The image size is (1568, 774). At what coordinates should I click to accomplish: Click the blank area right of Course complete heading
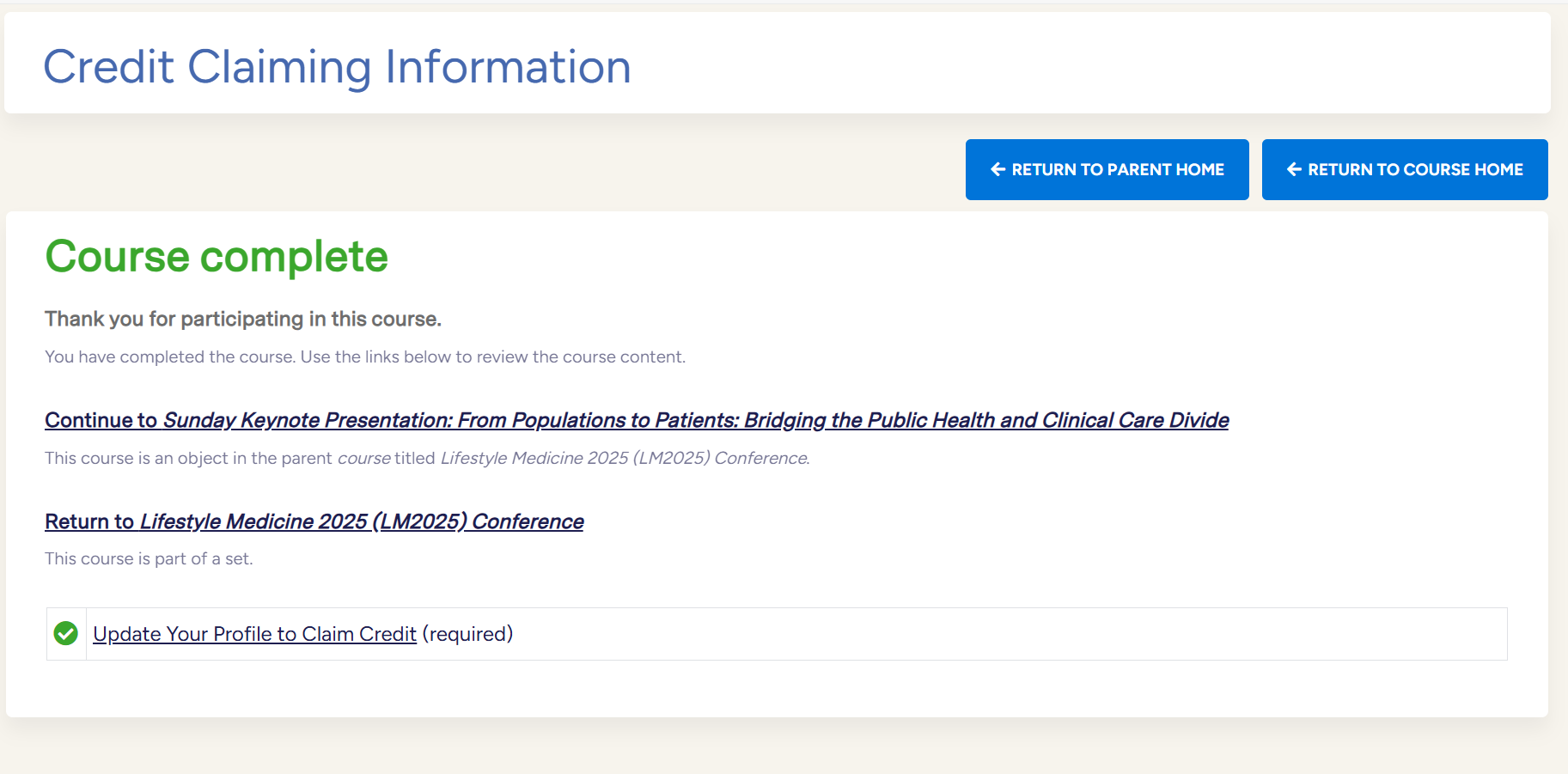pyautogui.click(x=945, y=256)
